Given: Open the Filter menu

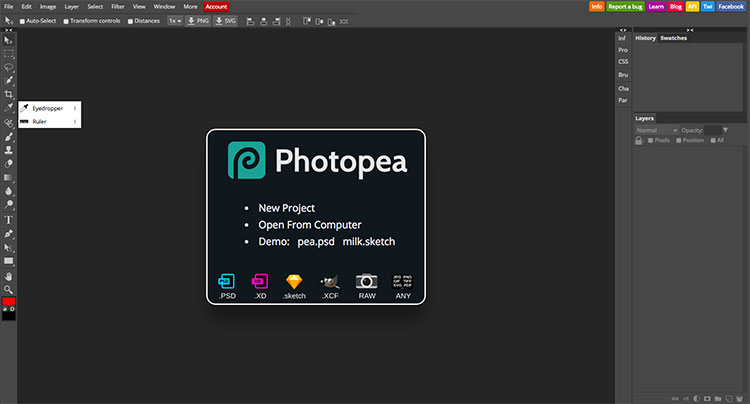Looking at the screenshot, I should (x=118, y=7).
